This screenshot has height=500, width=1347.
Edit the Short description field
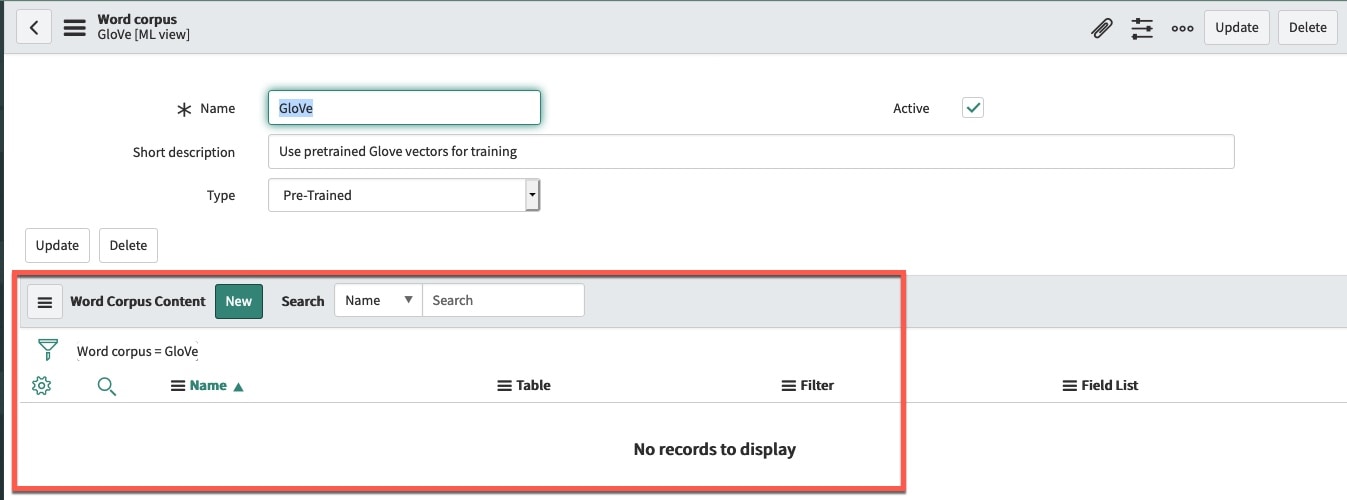[x=751, y=152]
